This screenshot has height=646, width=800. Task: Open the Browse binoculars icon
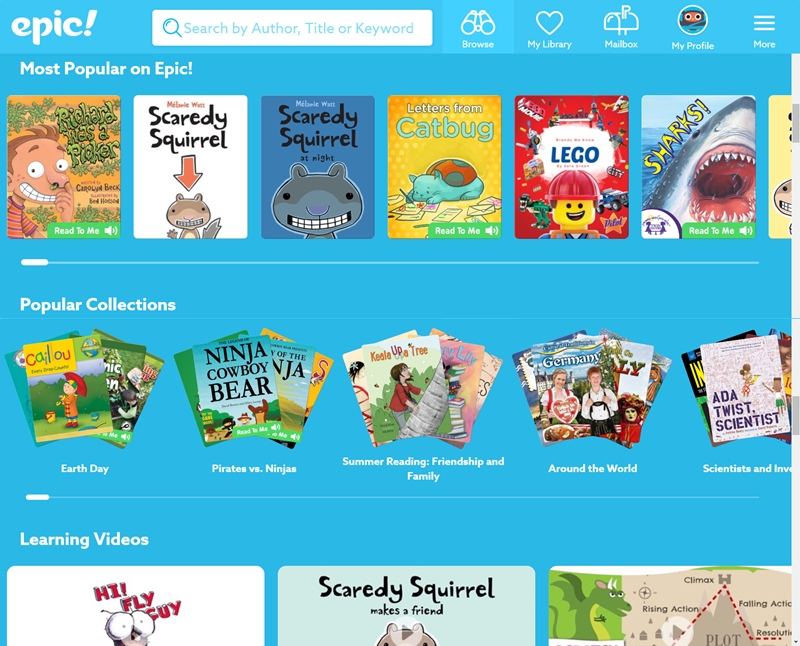478,23
